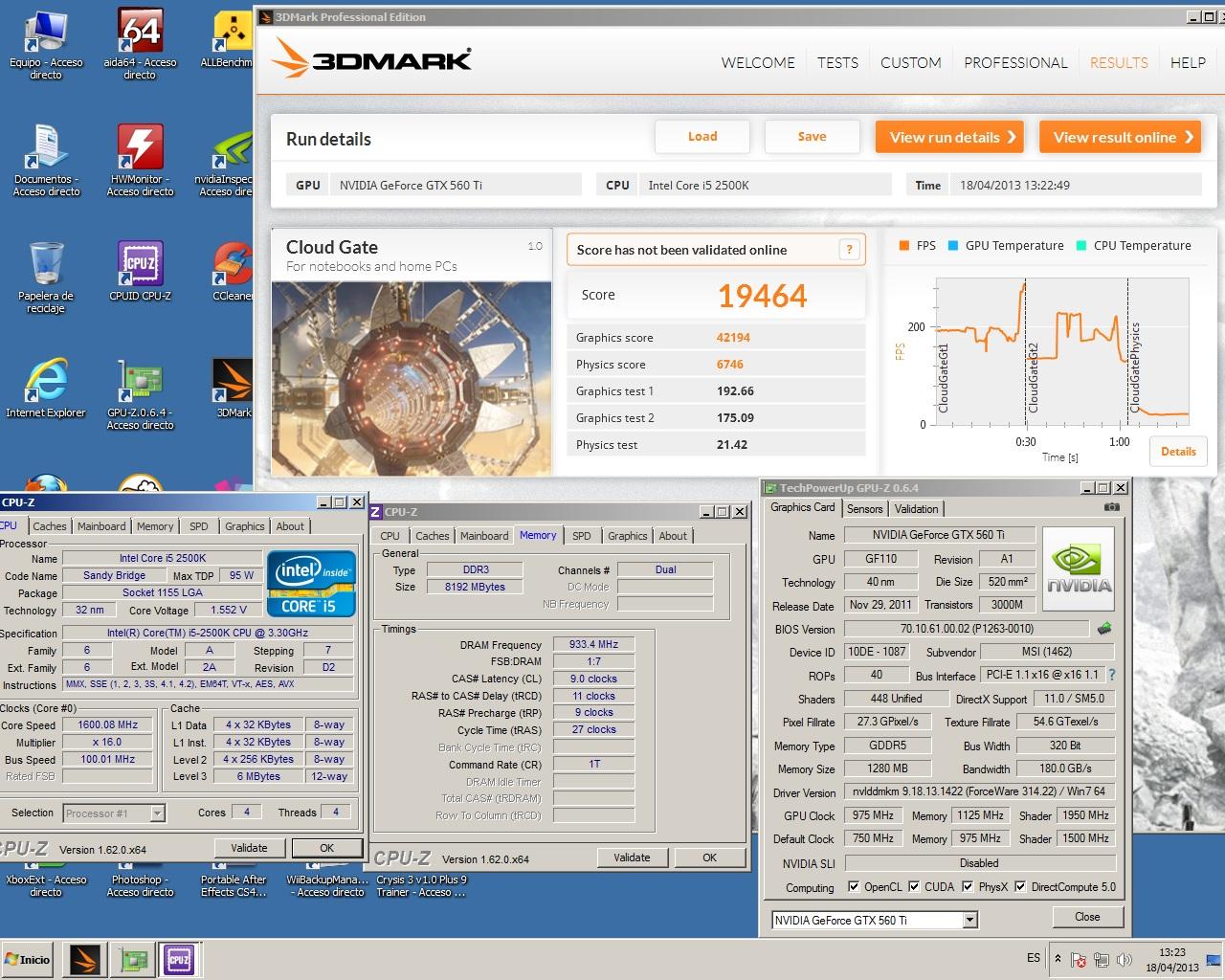Open Papelera de reciclaje icon
Screen dimensions: 1225x980
[46, 278]
